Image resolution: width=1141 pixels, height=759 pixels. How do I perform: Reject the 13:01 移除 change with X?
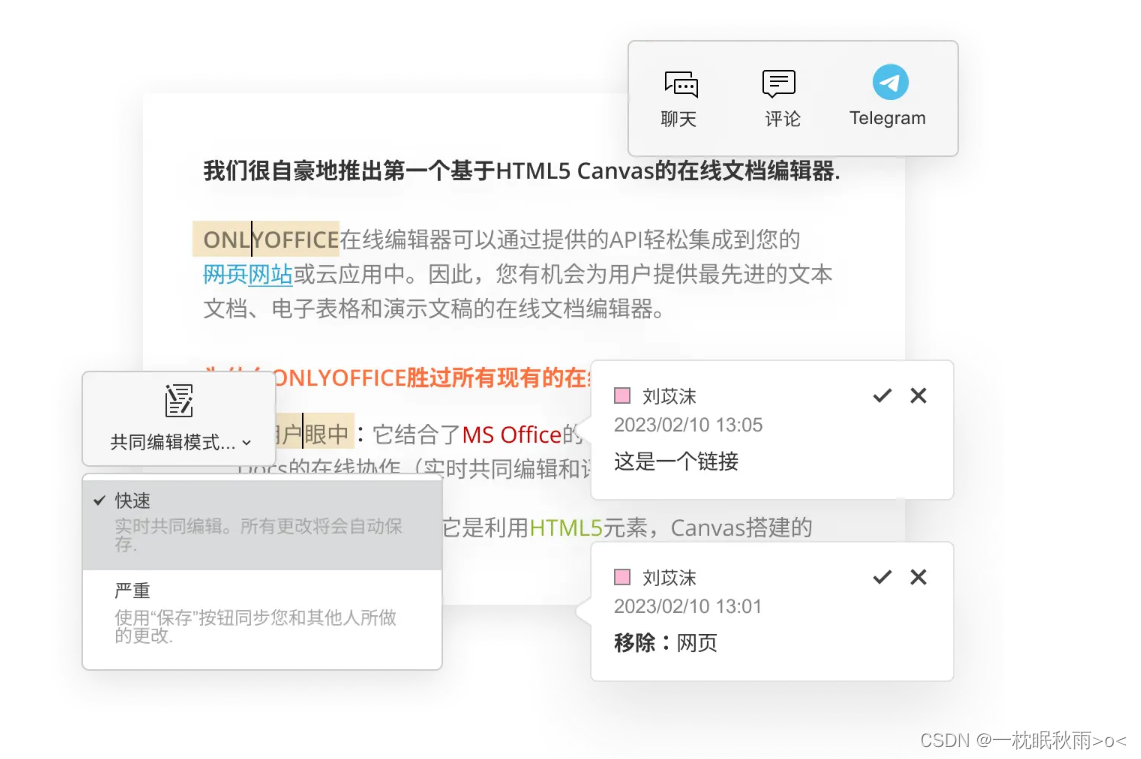click(x=918, y=577)
